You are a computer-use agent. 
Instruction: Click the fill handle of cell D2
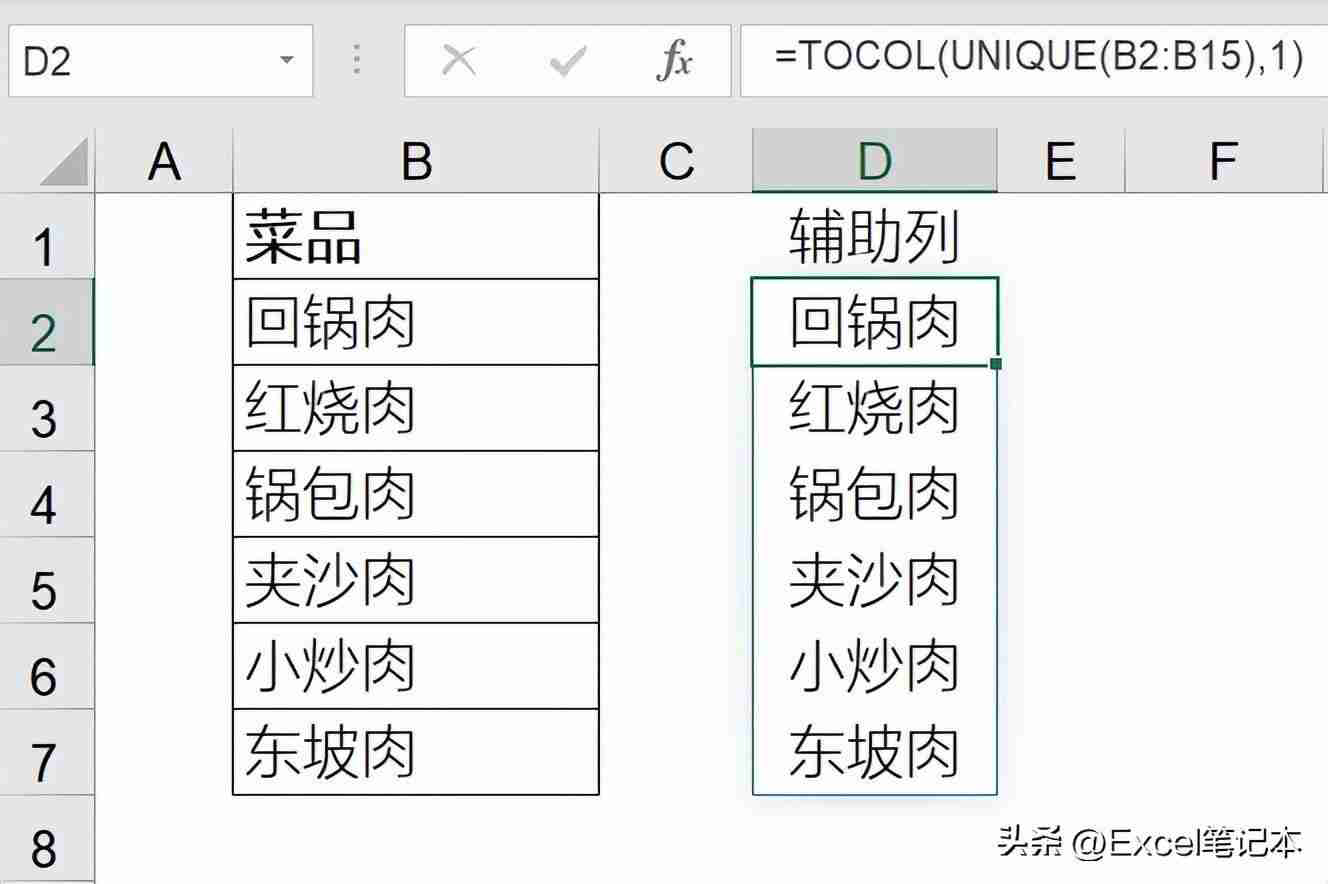[996, 364]
